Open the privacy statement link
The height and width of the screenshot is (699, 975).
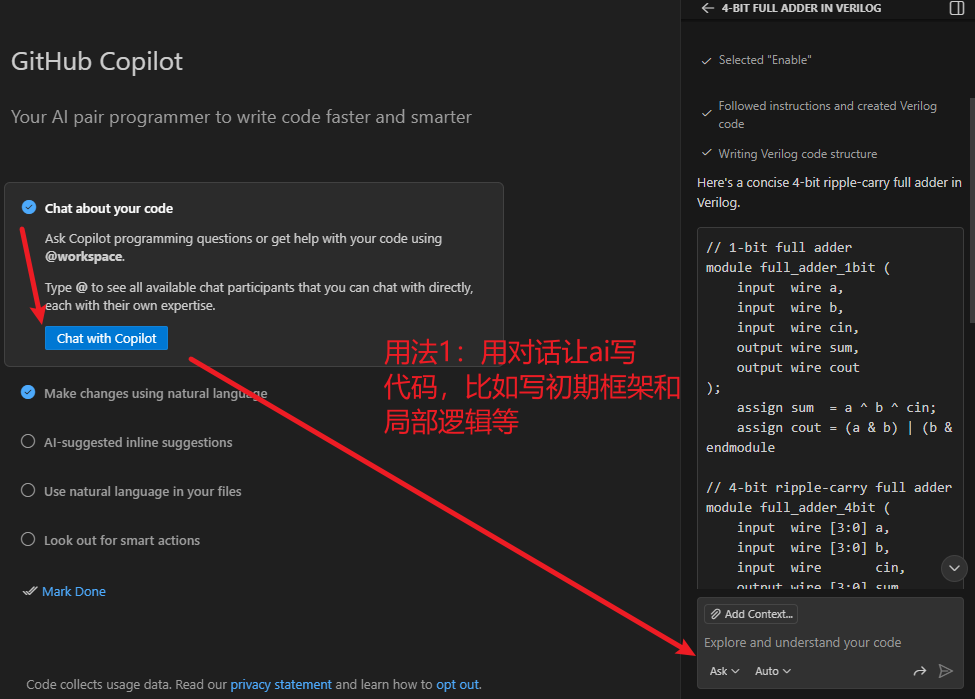tap(281, 685)
